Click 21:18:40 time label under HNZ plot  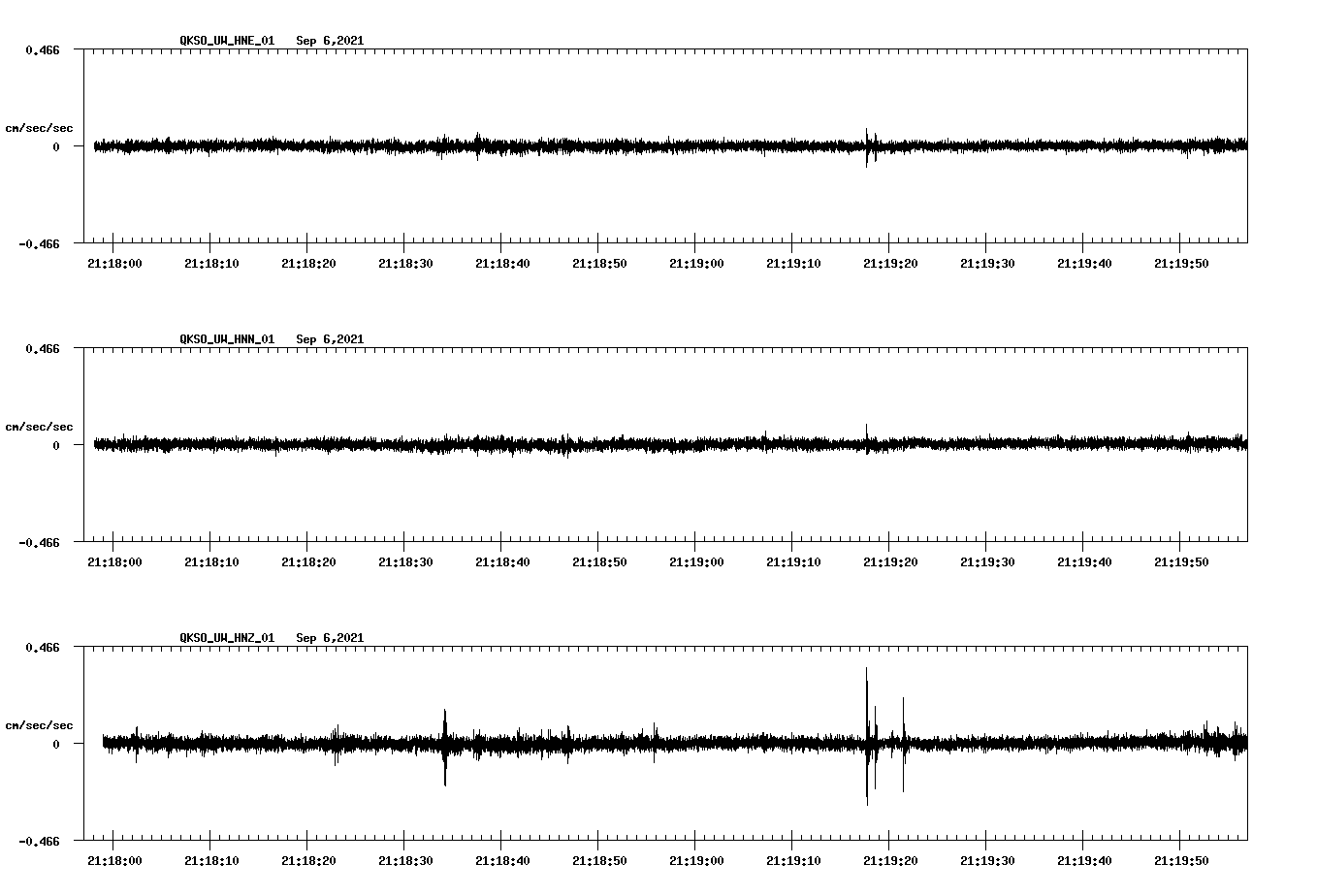(502, 861)
